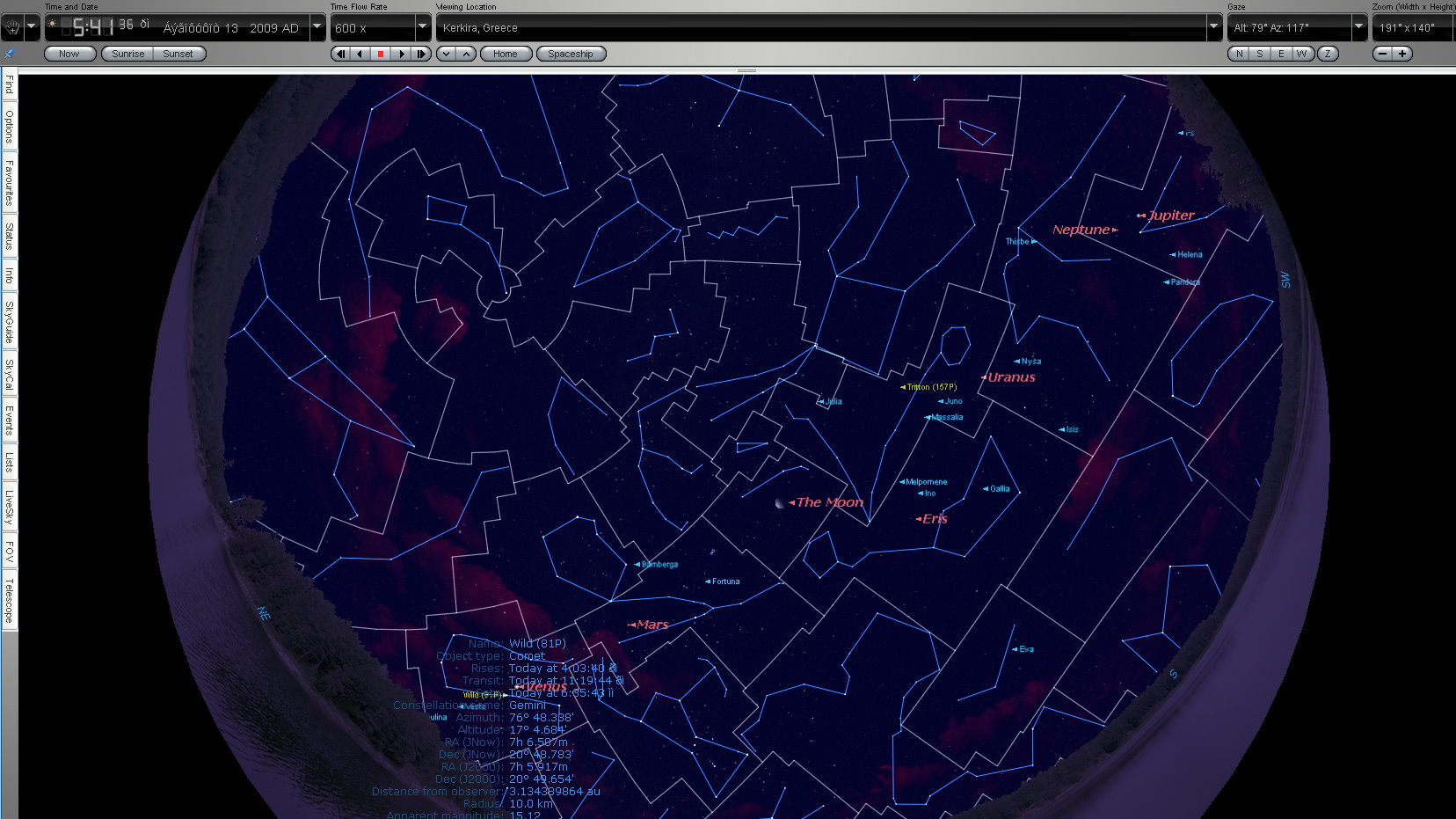The image size is (1456, 819).
Task: Click the pushpin icon under the cursor tool
Action: 9,54
